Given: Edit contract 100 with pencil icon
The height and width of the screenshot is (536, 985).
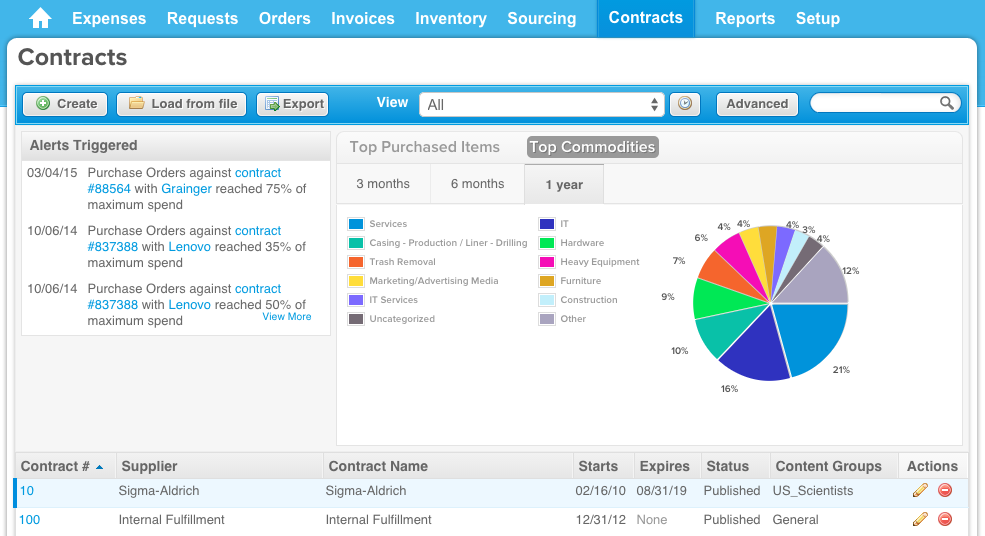Looking at the screenshot, I should (x=920, y=520).
